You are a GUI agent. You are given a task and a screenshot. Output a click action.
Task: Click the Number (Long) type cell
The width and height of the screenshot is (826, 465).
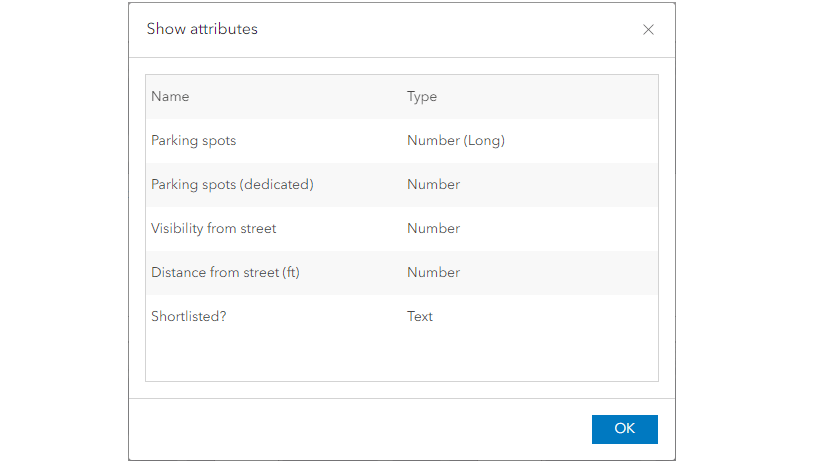tap(456, 141)
